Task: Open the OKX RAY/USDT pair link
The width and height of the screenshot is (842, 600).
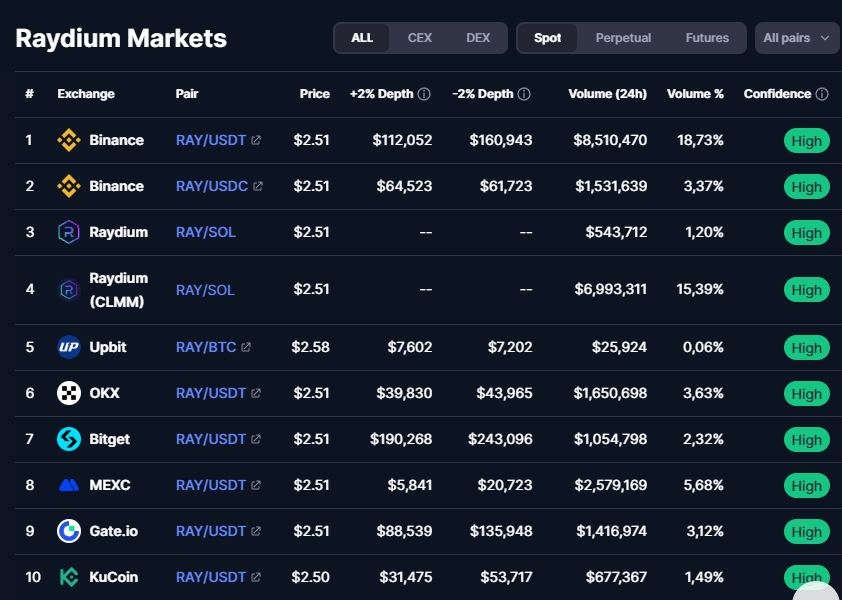Action: [211, 393]
